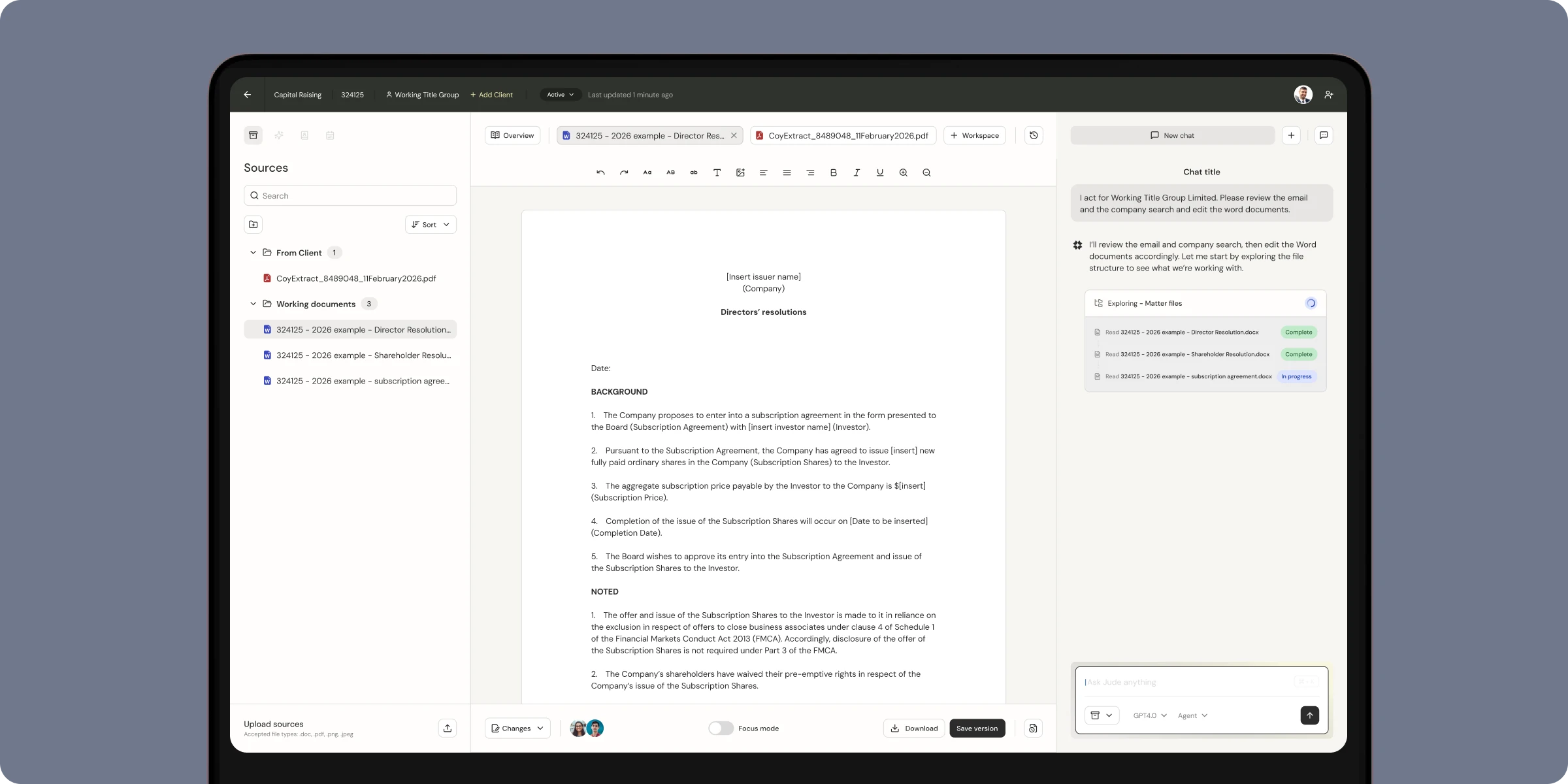Send chat message with arrow button
The image size is (1568, 784).
click(1309, 715)
